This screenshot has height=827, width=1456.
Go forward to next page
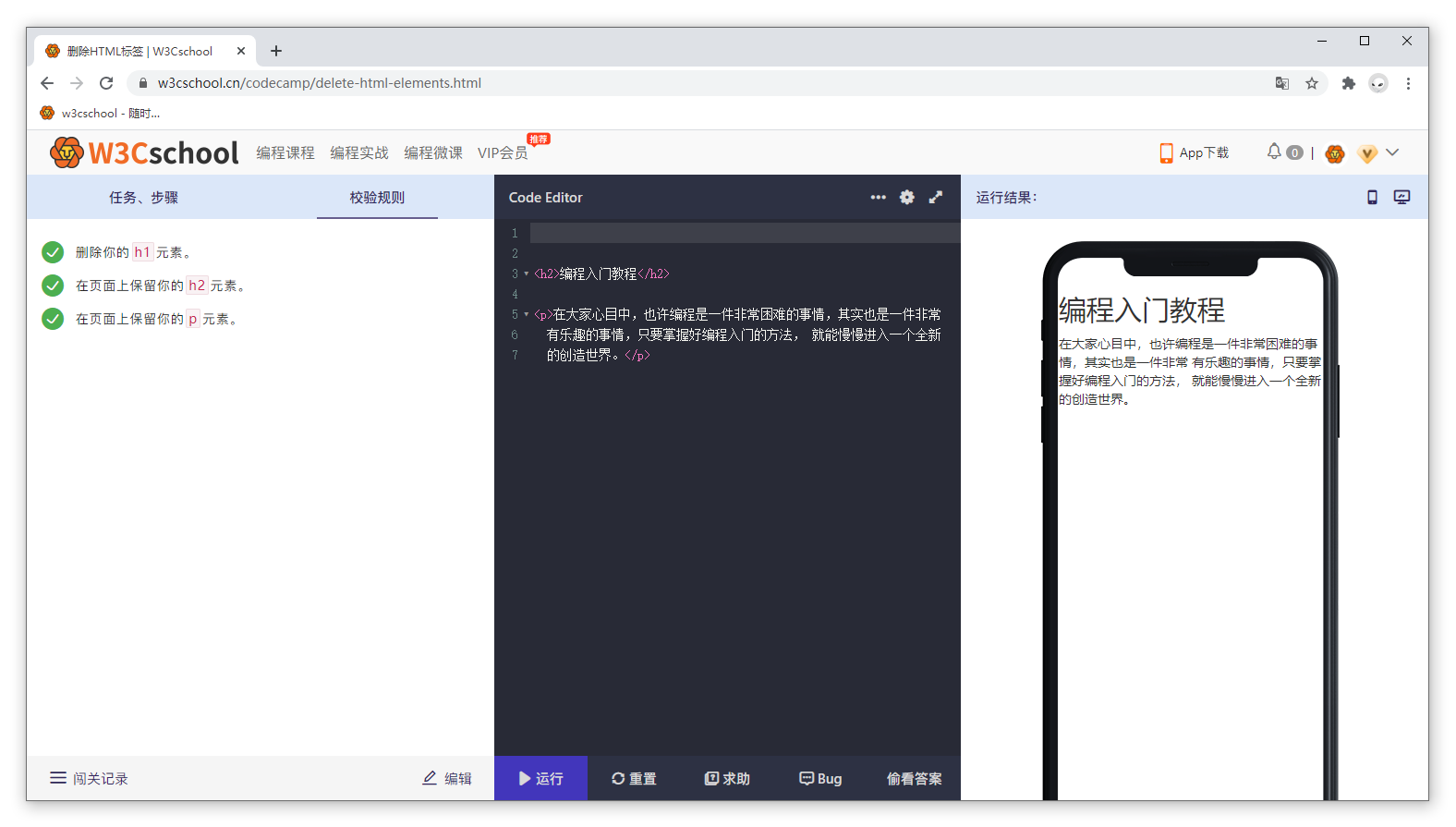pyautogui.click(x=77, y=83)
